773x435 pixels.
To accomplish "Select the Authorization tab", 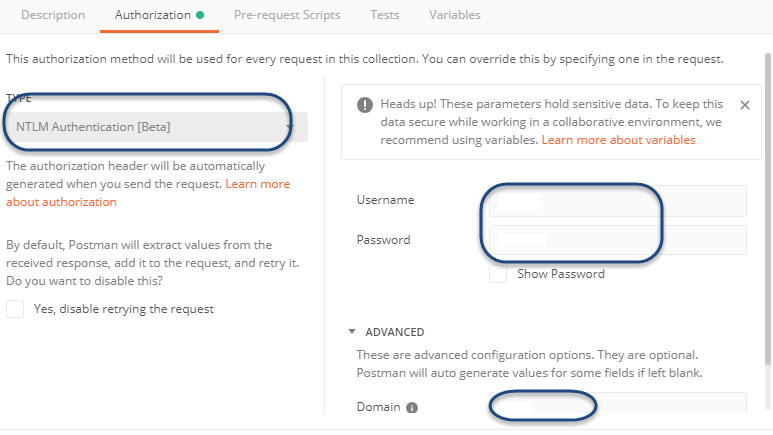I will 153,15.
